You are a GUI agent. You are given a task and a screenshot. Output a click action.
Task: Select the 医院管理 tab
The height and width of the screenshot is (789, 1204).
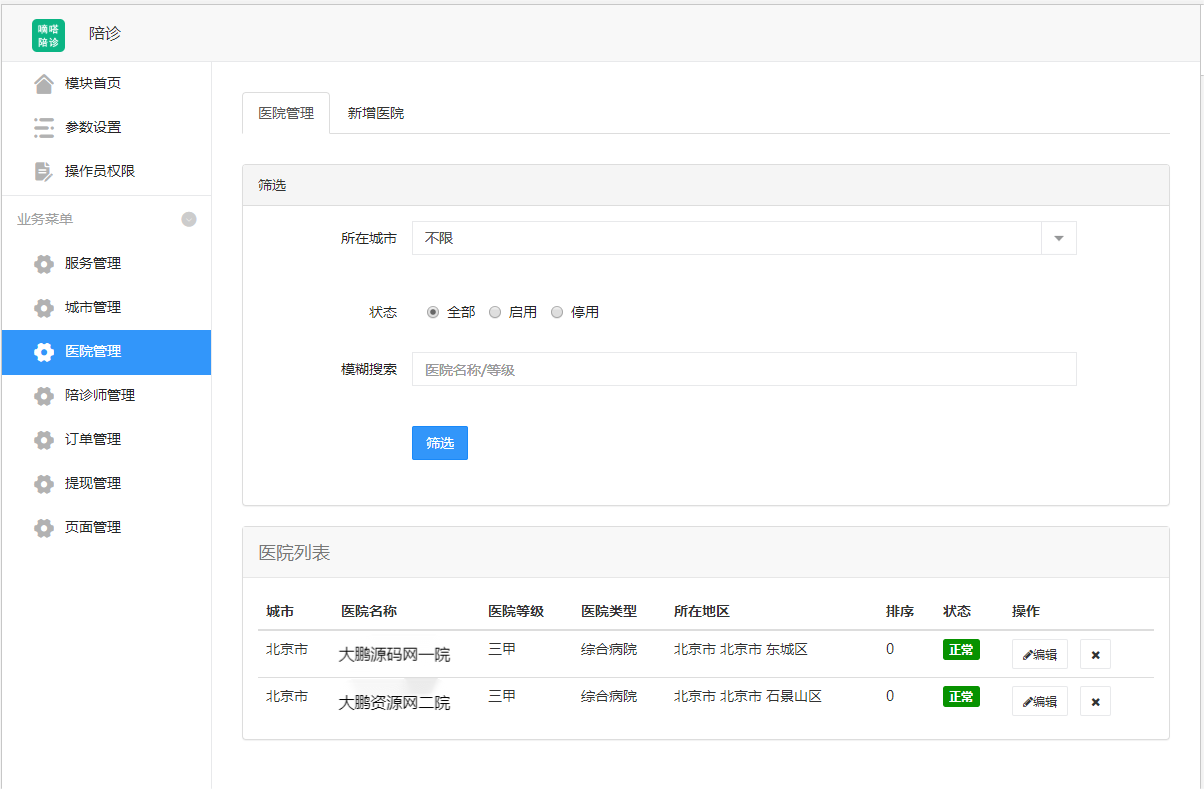(x=286, y=113)
